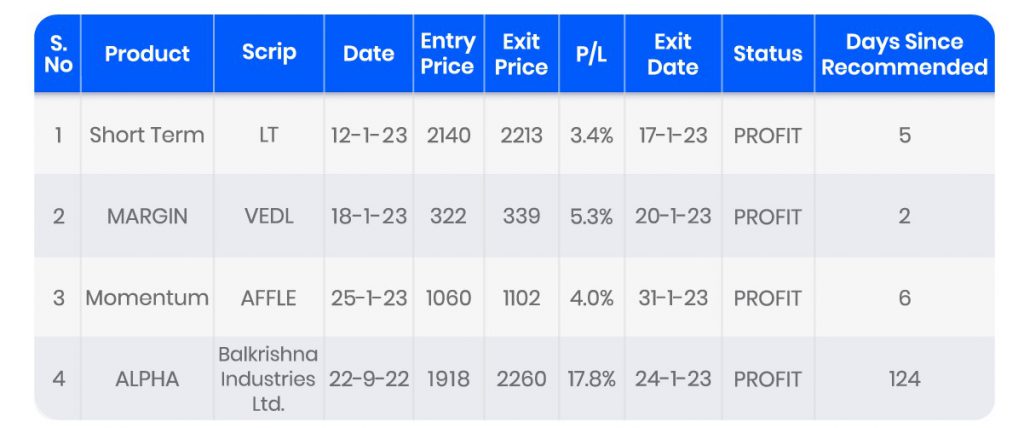Image resolution: width=1024 pixels, height=428 pixels.
Task: Click the MARGIN product cell
Action: (147, 216)
